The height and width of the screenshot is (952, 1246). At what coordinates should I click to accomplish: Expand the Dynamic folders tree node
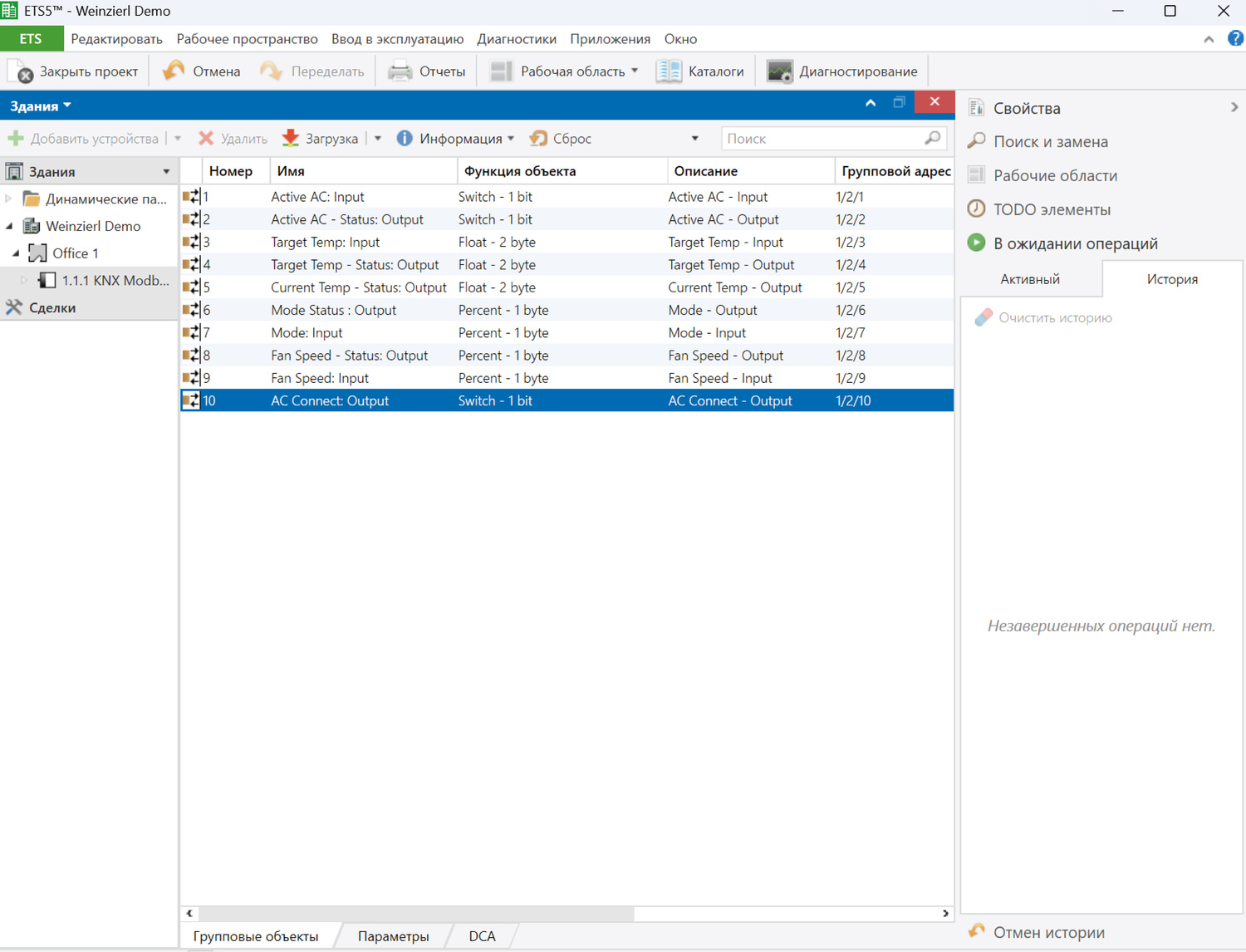9,199
